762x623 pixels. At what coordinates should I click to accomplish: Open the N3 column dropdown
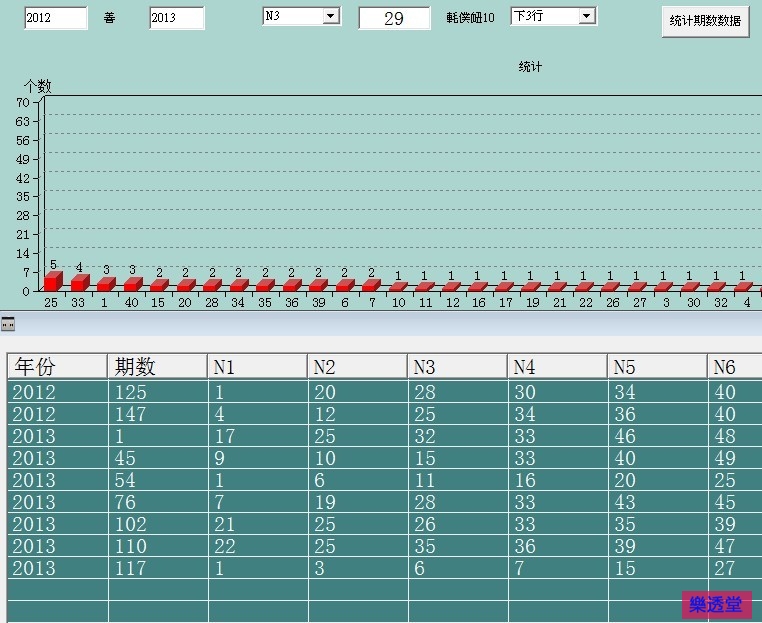[x=331, y=16]
